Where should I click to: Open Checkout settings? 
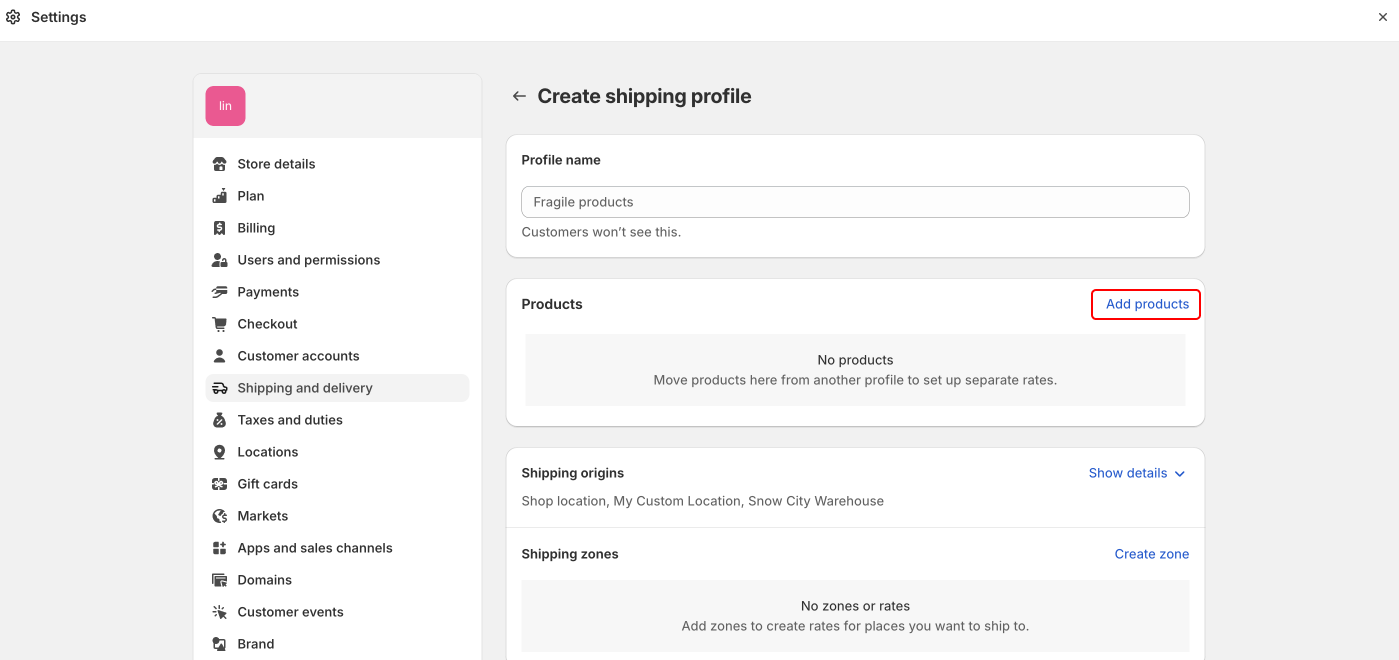pos(337,324)
